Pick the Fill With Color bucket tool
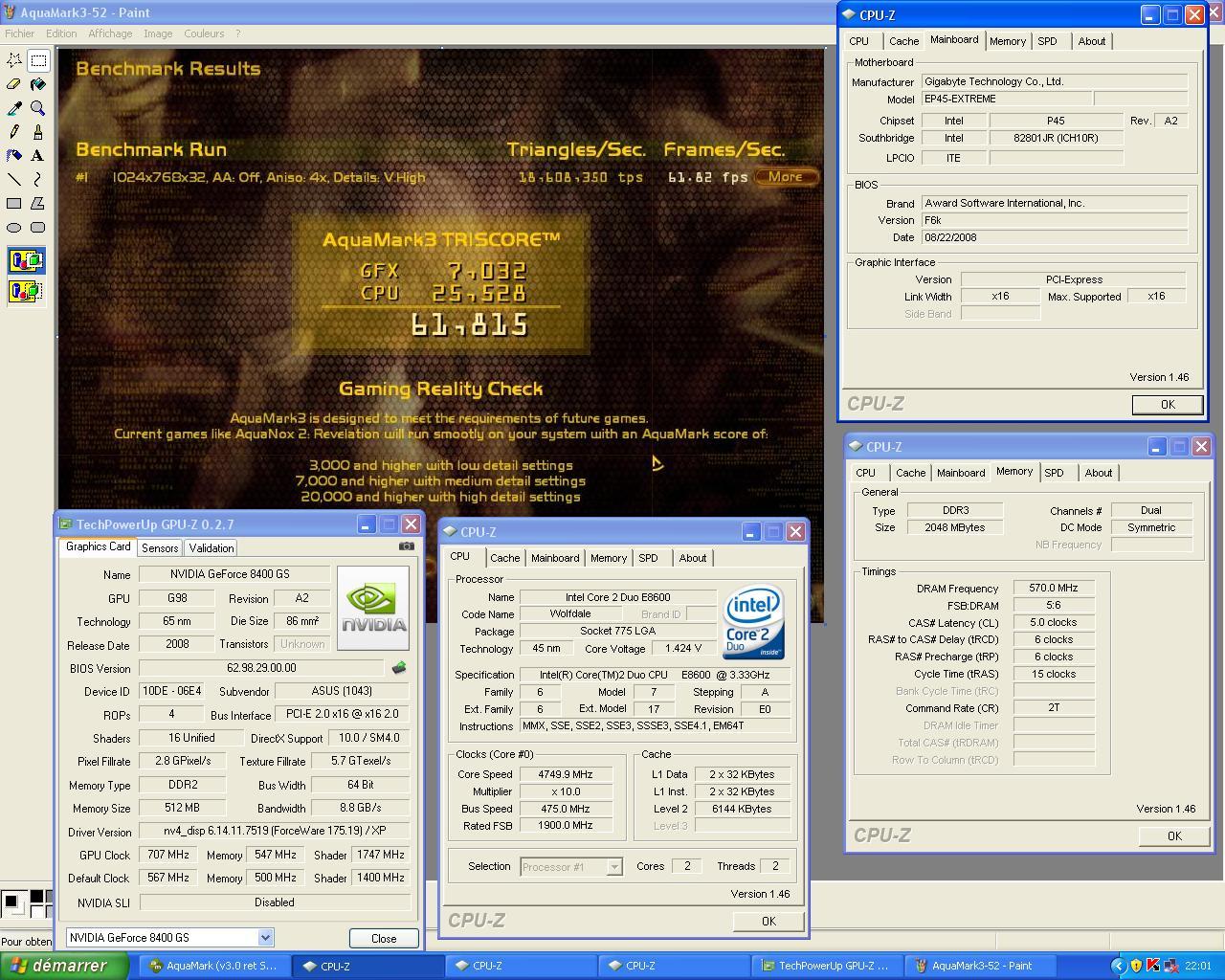 coord(38,84)
